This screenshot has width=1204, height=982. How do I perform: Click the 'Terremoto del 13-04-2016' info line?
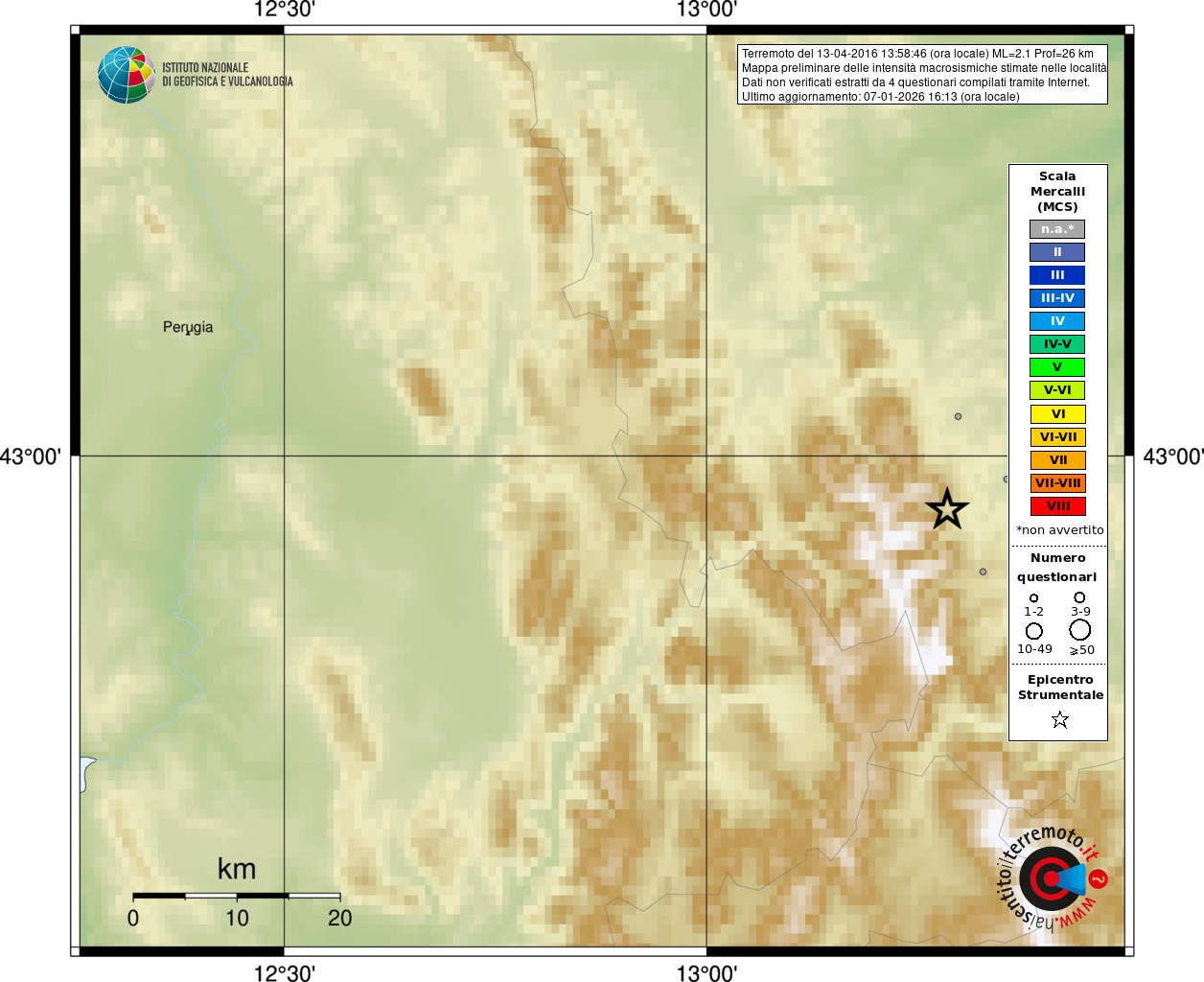click(x=917, y=54)
